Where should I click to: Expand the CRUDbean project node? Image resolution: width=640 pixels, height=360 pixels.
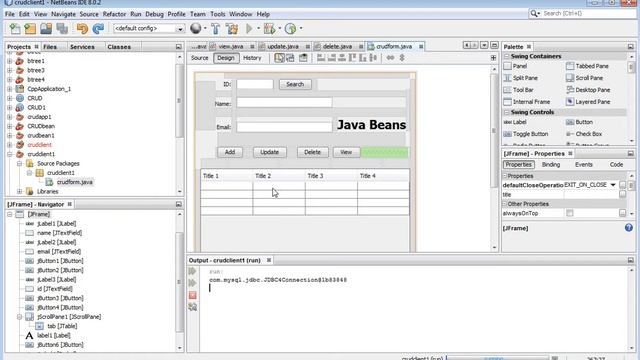point(10,126)
